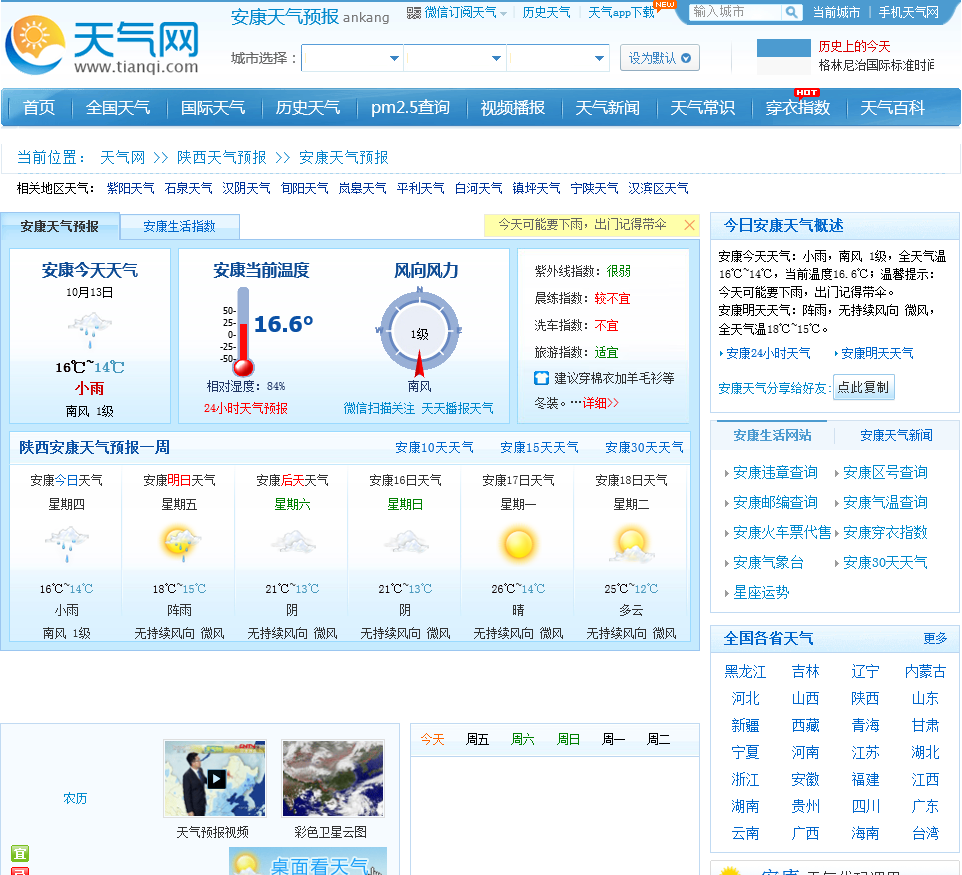Click 24小时天气预报 red link
This screenshot has height=875, width=962.
click(245, 409)
